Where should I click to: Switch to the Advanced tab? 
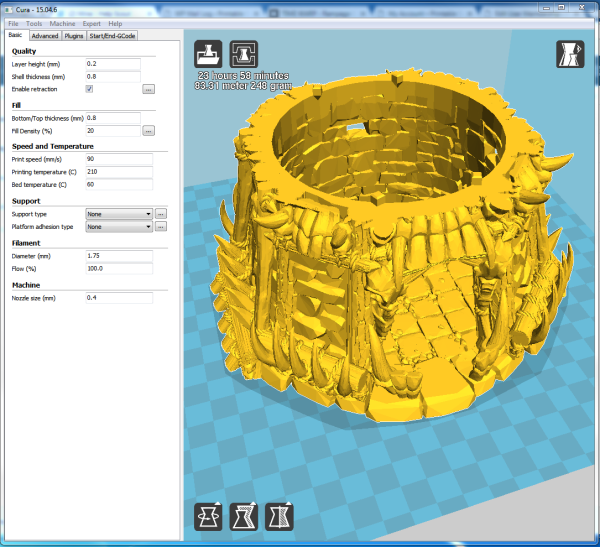pyautogui.click(x=45, y=35)
